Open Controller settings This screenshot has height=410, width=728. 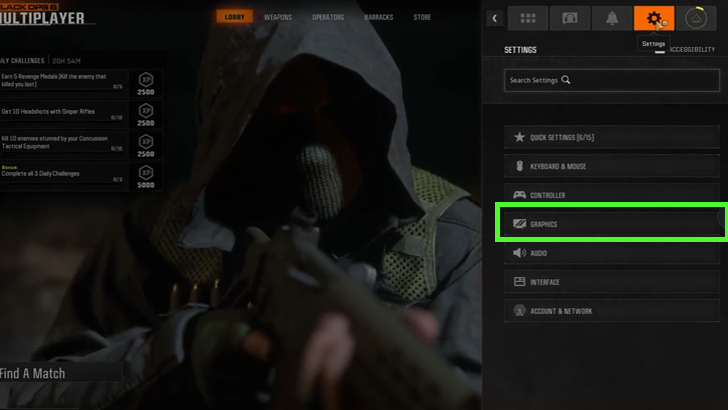point(612,195)
